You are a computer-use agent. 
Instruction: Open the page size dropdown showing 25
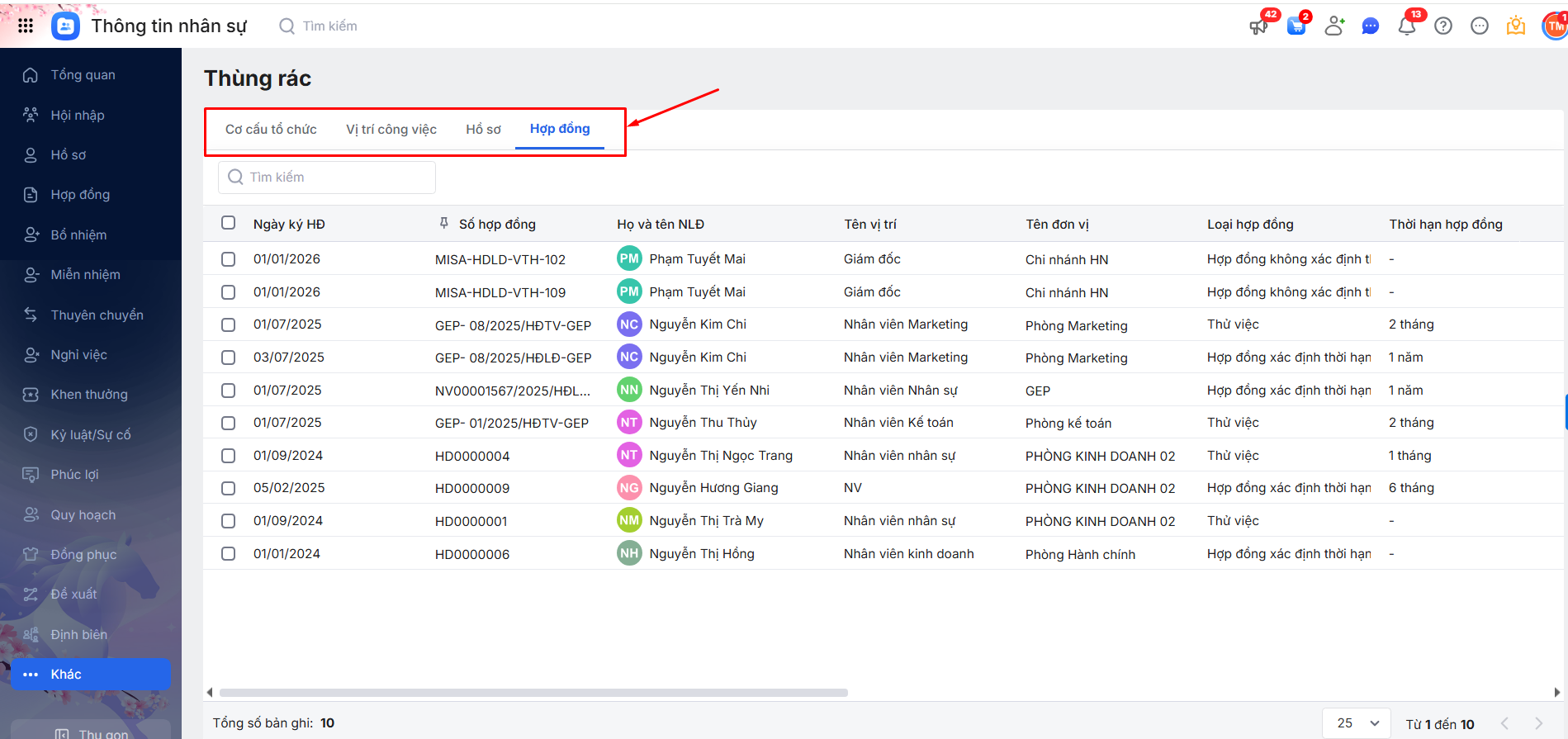coord(1357,723)
